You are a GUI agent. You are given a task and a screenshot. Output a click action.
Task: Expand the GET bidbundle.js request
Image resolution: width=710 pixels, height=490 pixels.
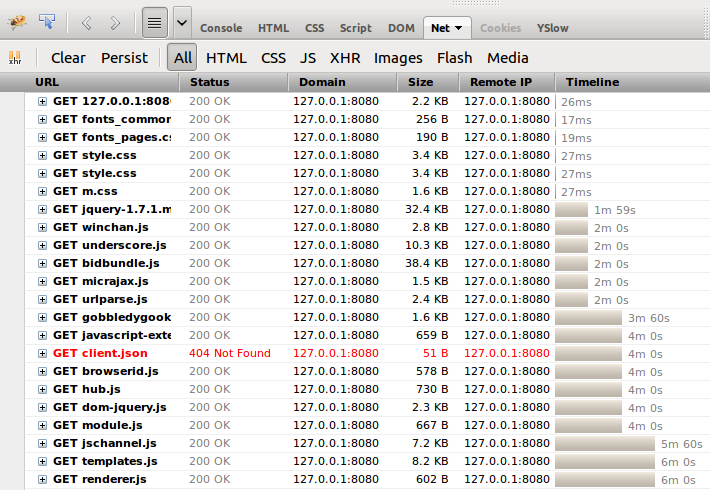click(x=42, y=263)
